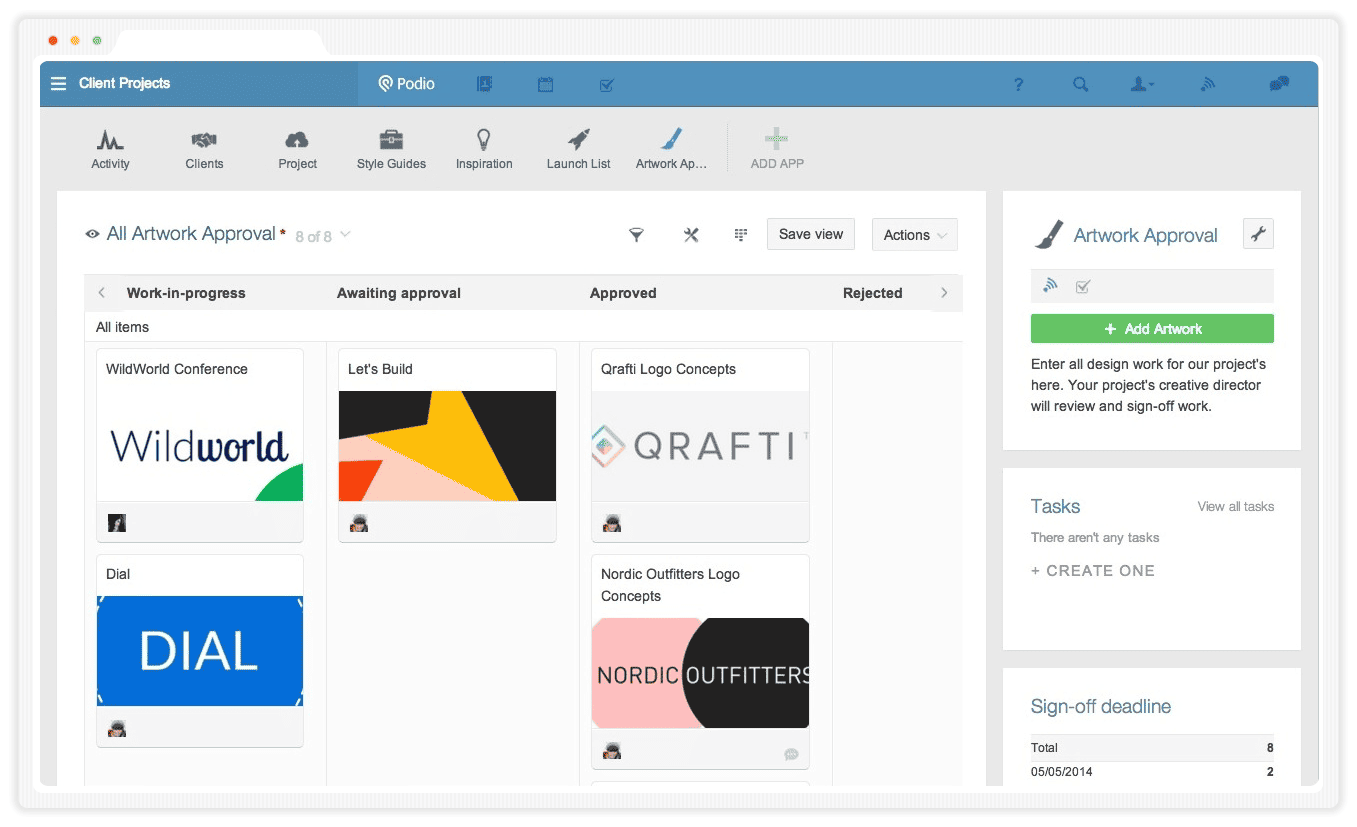The height and width of the screenshot is (827, 1357).
Task: Expand the view dropdown next to 8 of 8
Action: pos(345,235)
